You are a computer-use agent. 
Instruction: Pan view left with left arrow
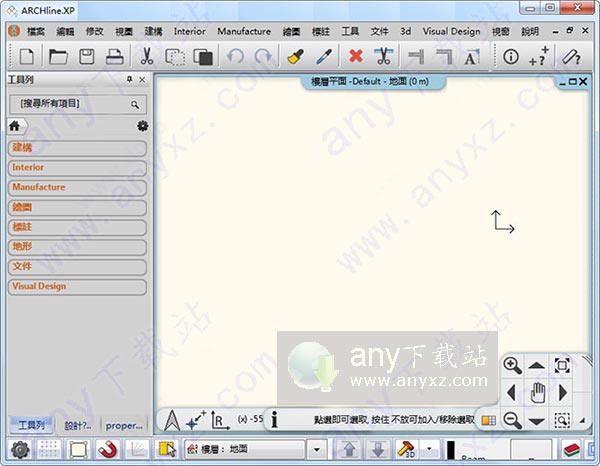click(x=512, y=393)
